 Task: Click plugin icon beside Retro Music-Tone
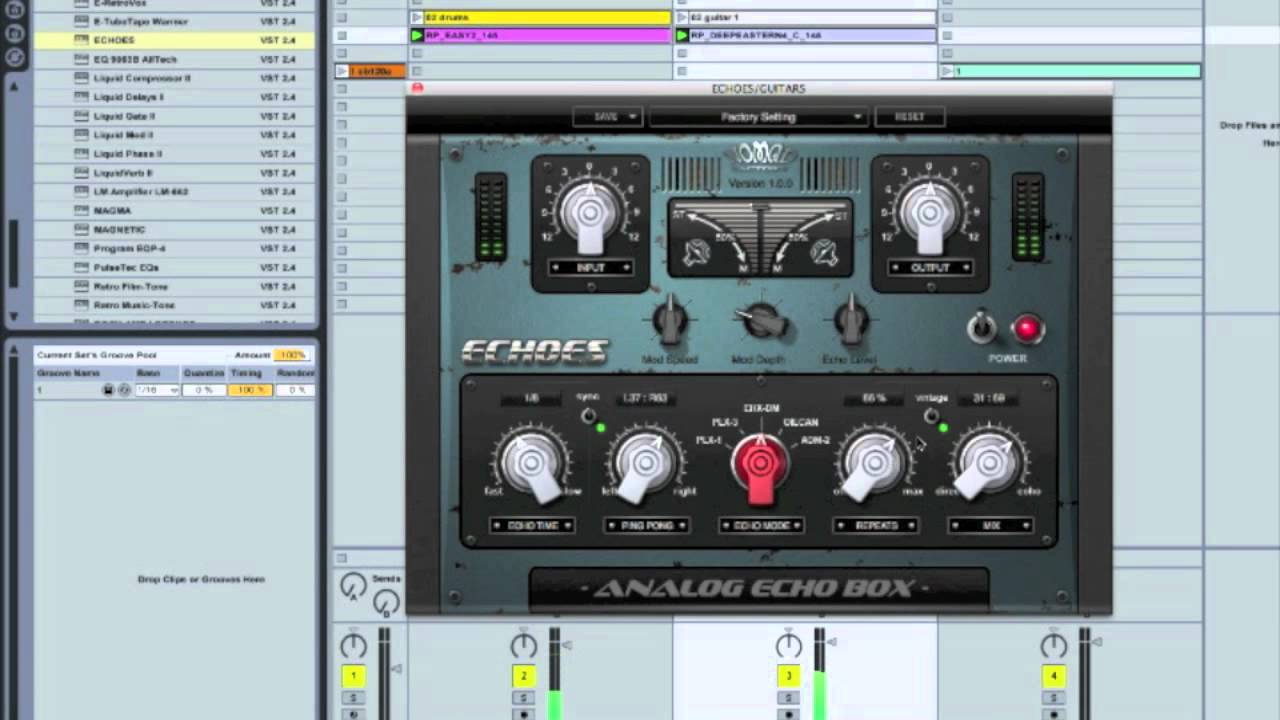click(x=82, y=306)
